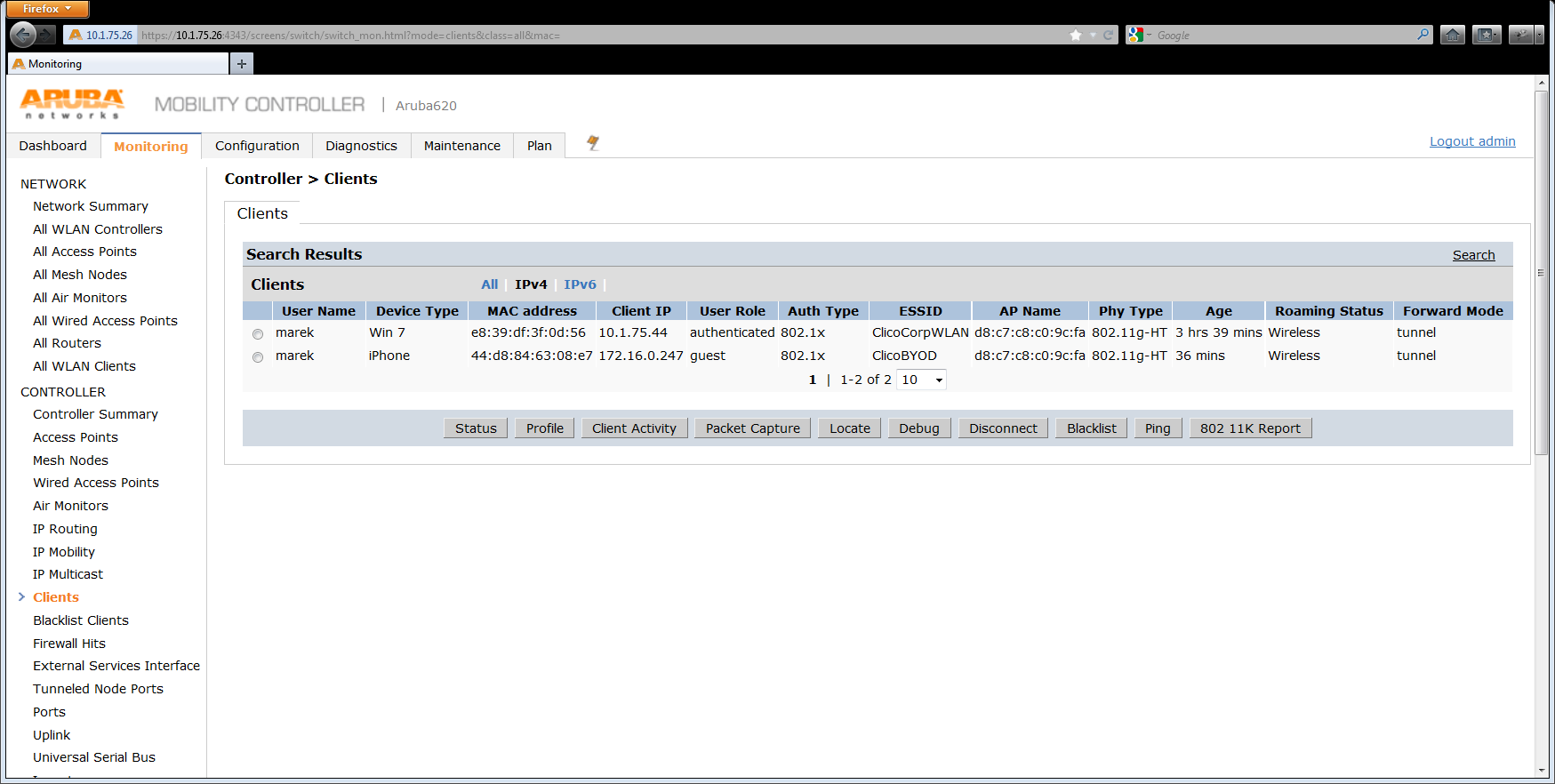1555x784 pixels.
Task: Click the Debug button
Action: point(919,428)
